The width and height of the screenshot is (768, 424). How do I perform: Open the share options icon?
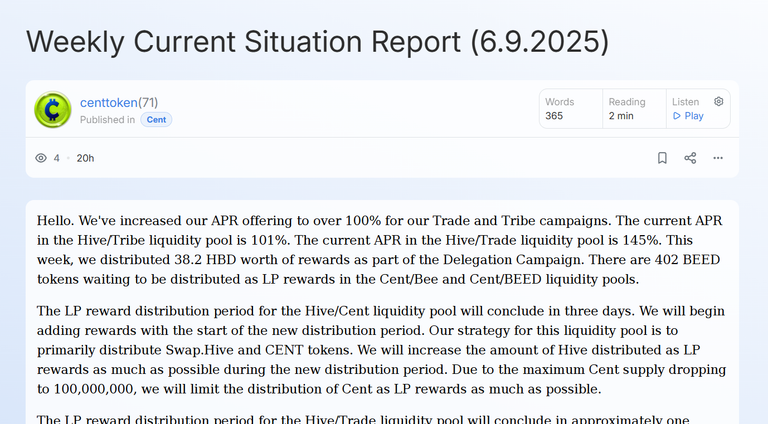[x=690, y=158]
